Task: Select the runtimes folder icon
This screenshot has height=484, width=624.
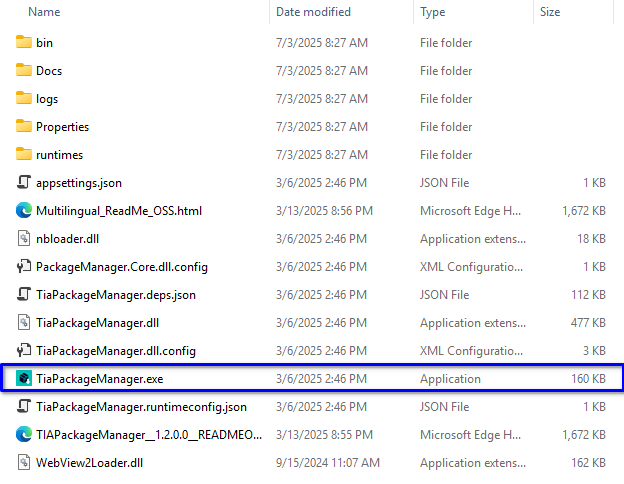Action: point(24,154)
